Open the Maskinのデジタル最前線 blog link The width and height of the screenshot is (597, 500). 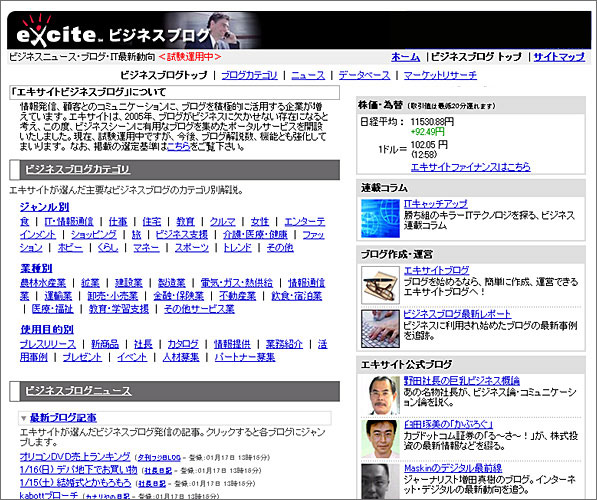point(453,468)
